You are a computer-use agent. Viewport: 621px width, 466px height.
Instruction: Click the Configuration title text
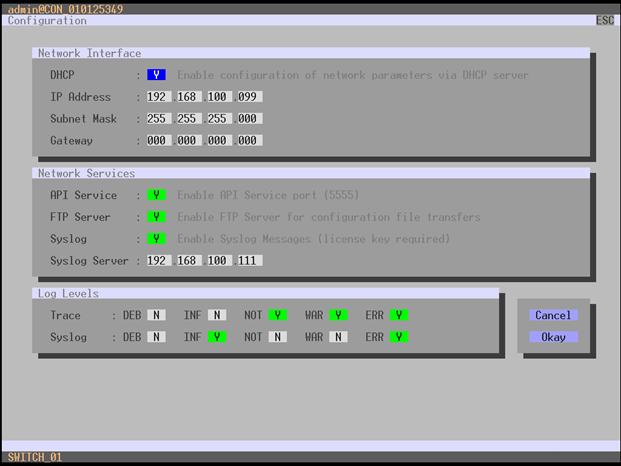(x=47, y=21)
